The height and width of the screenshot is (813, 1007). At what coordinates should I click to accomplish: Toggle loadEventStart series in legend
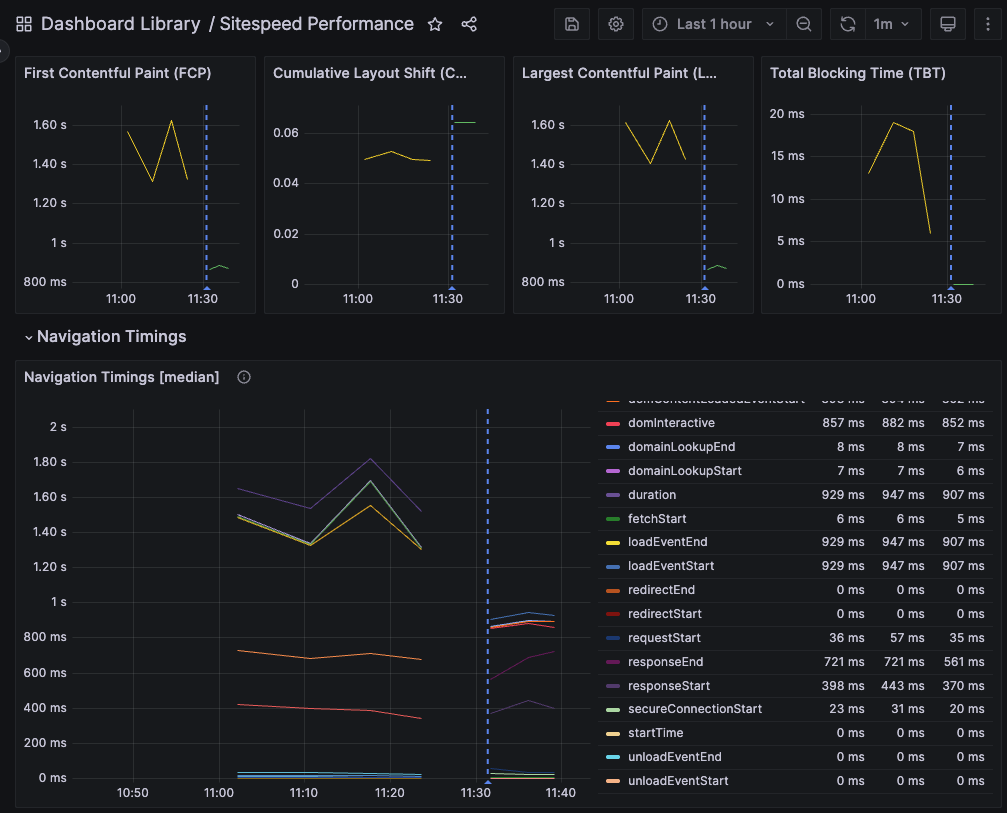[x=670, y=566]
